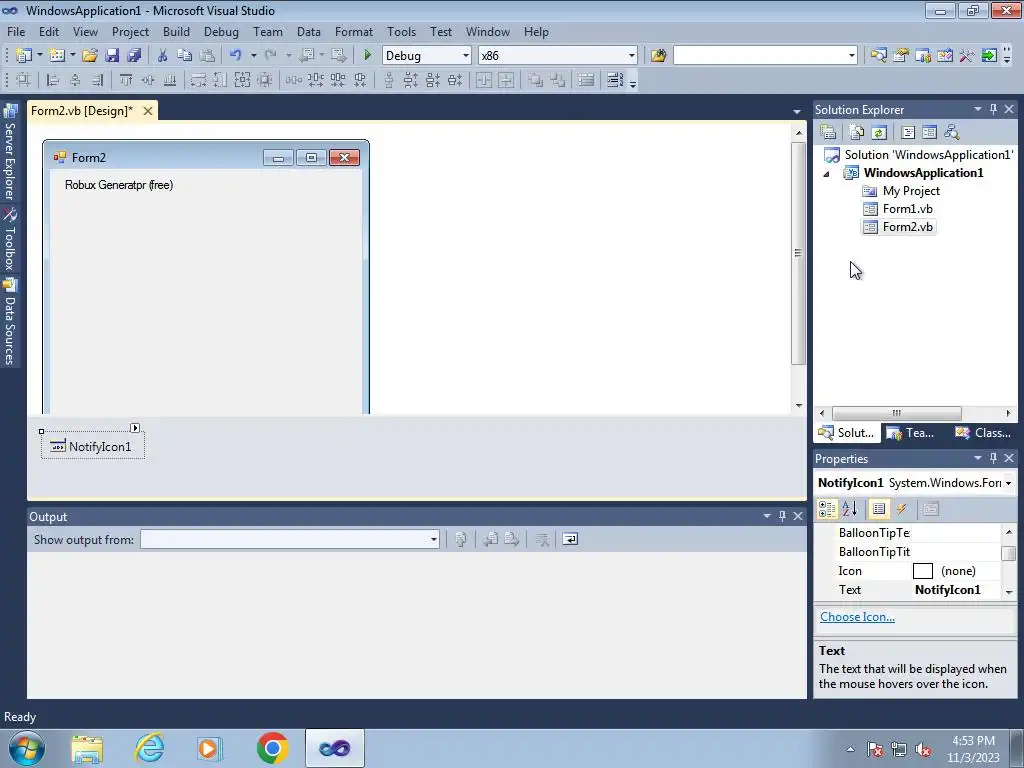Open the x86 platform dropdown
The image size is (1024, 768).
pos(632,56)
